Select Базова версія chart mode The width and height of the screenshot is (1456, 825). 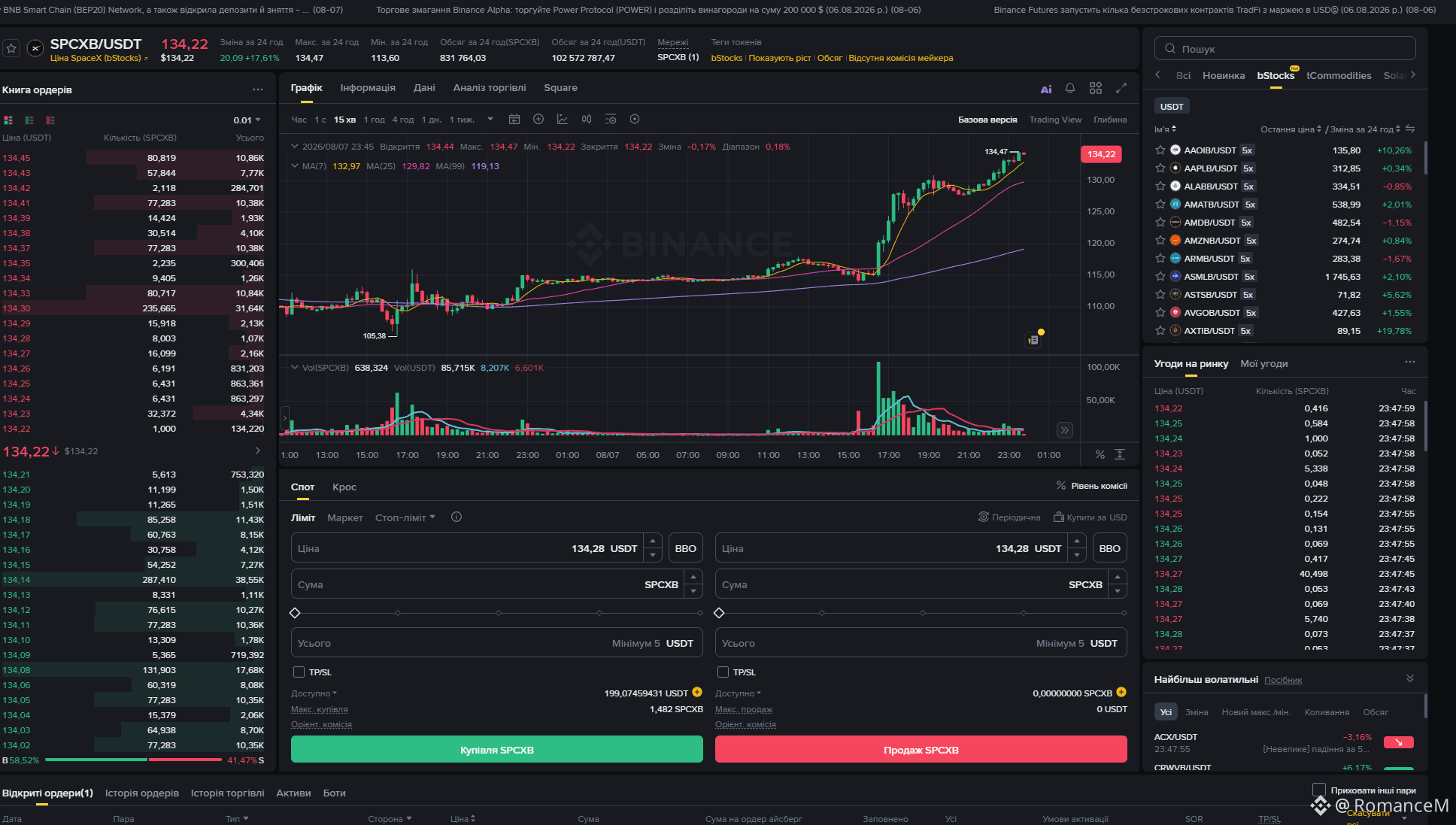click(987, 120)
